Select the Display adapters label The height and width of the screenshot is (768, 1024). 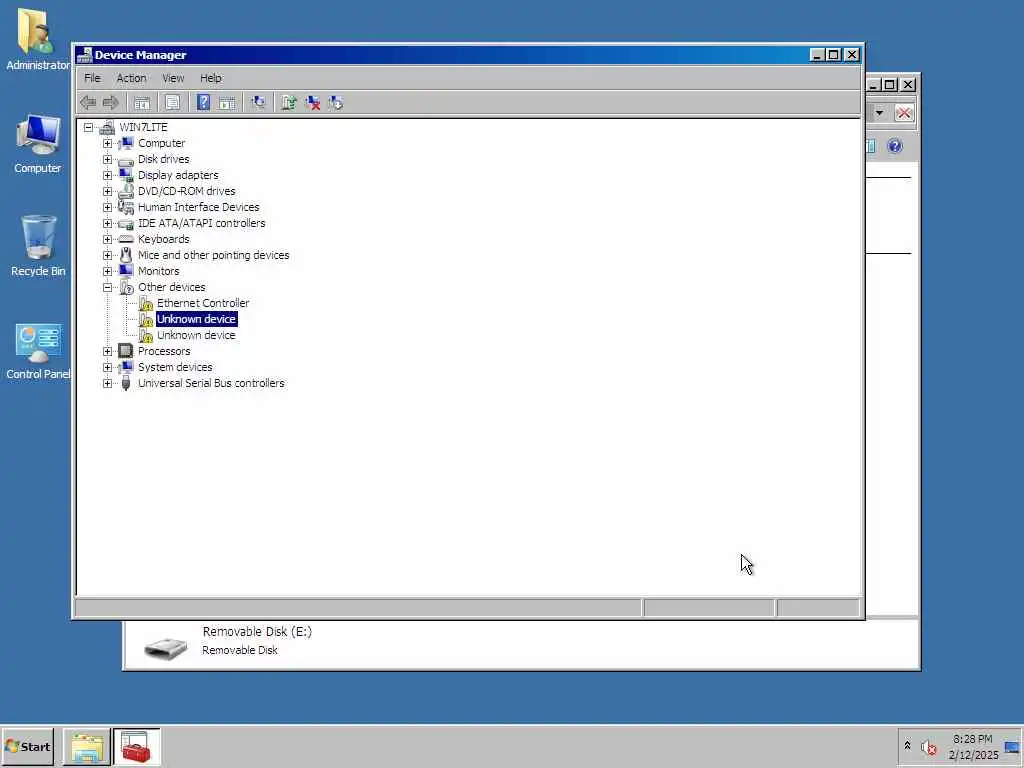coord(178,175)
